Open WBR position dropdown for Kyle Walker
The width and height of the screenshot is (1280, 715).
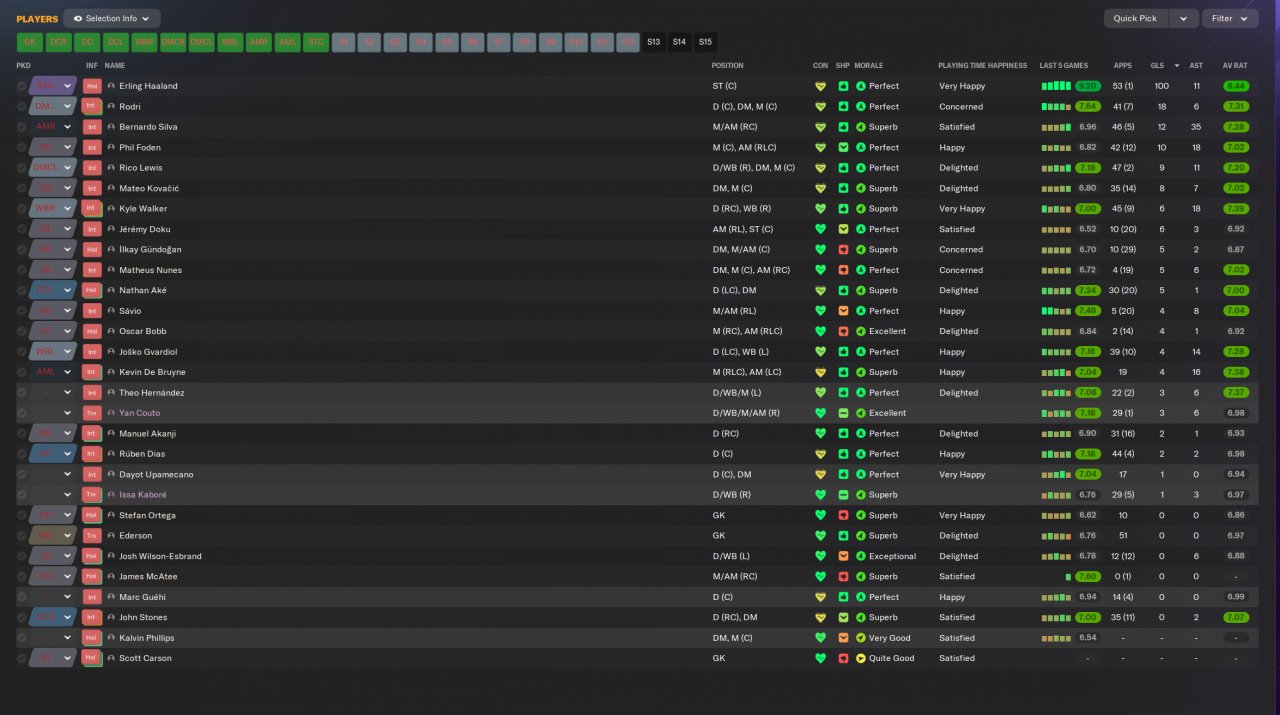(53, 209)
